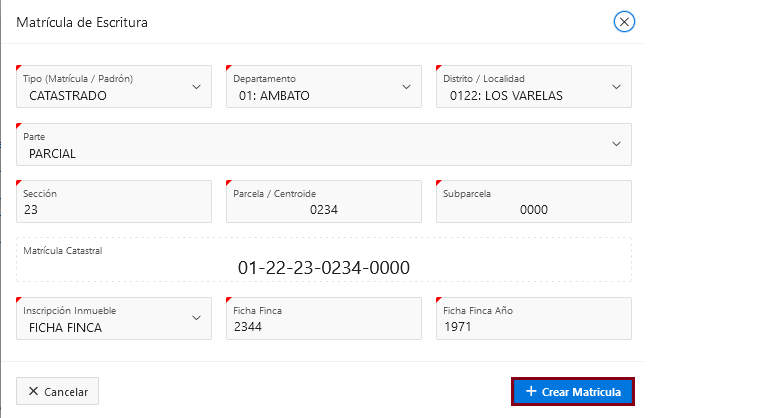Select Matrícula Catastral value 01-22-23-0234-0000
784x418 pixels.
[x=324, y=268]
